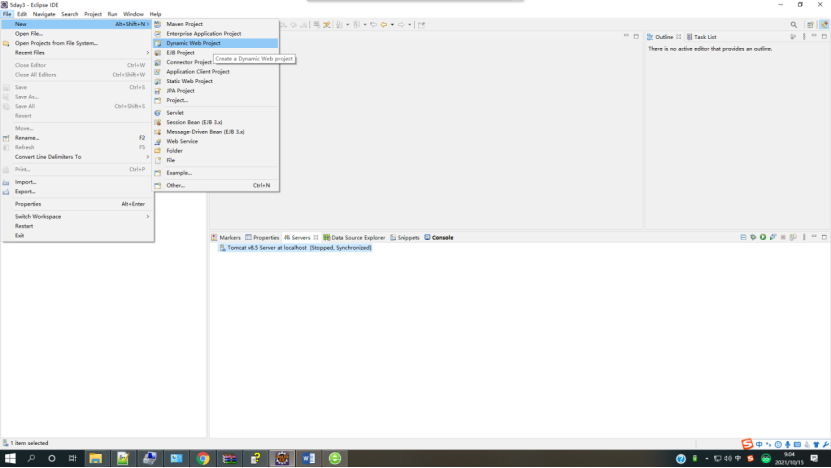Switch to the Task List tab
Viewport: 831px width, 468px height.
tap(701, 37)
